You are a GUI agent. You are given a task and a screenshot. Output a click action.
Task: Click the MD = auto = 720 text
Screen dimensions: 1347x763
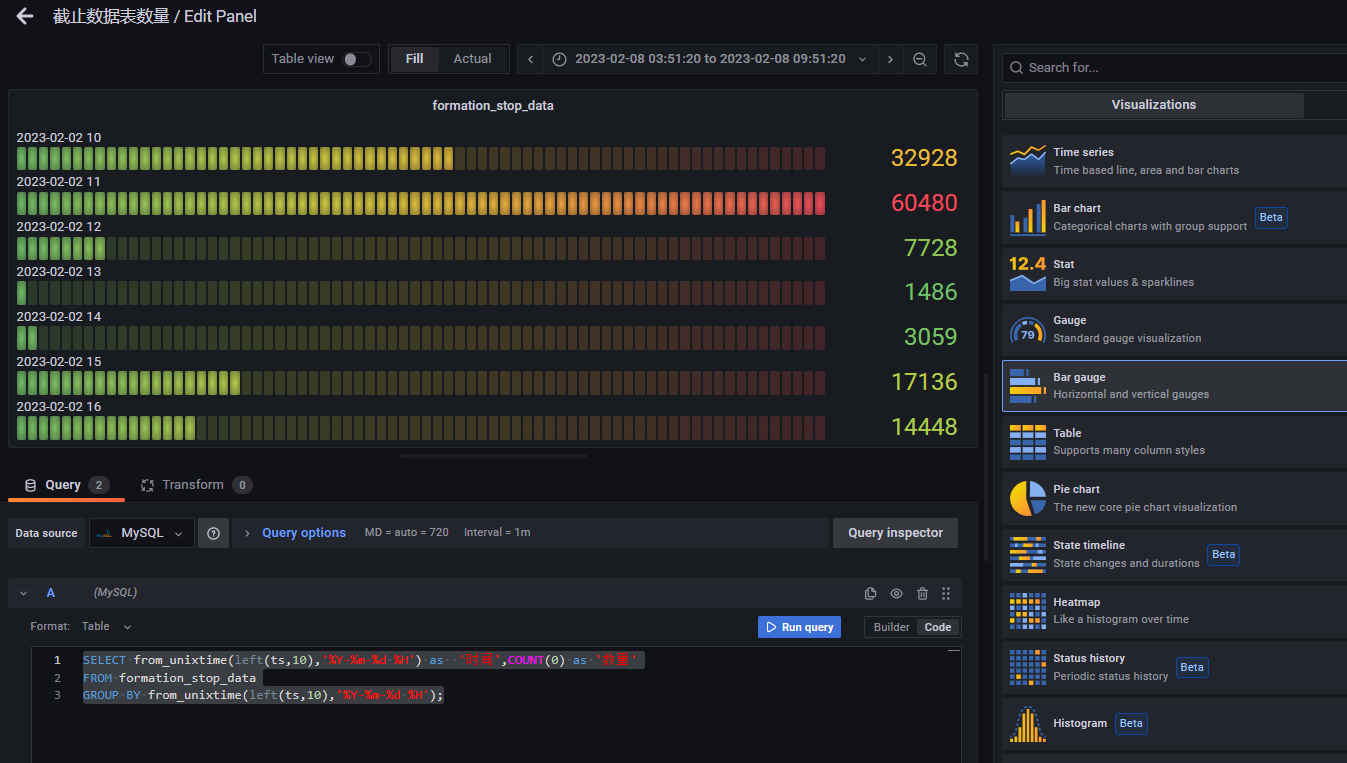point(406,533)
